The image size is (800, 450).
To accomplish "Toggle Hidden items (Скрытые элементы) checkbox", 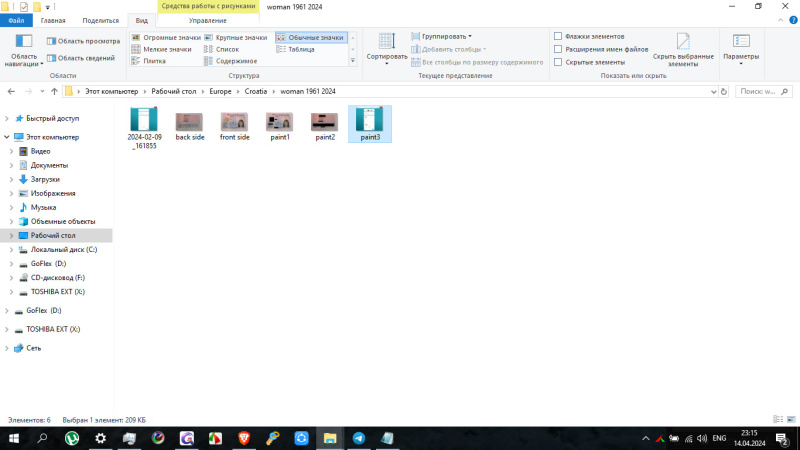I will coord(558,62).
